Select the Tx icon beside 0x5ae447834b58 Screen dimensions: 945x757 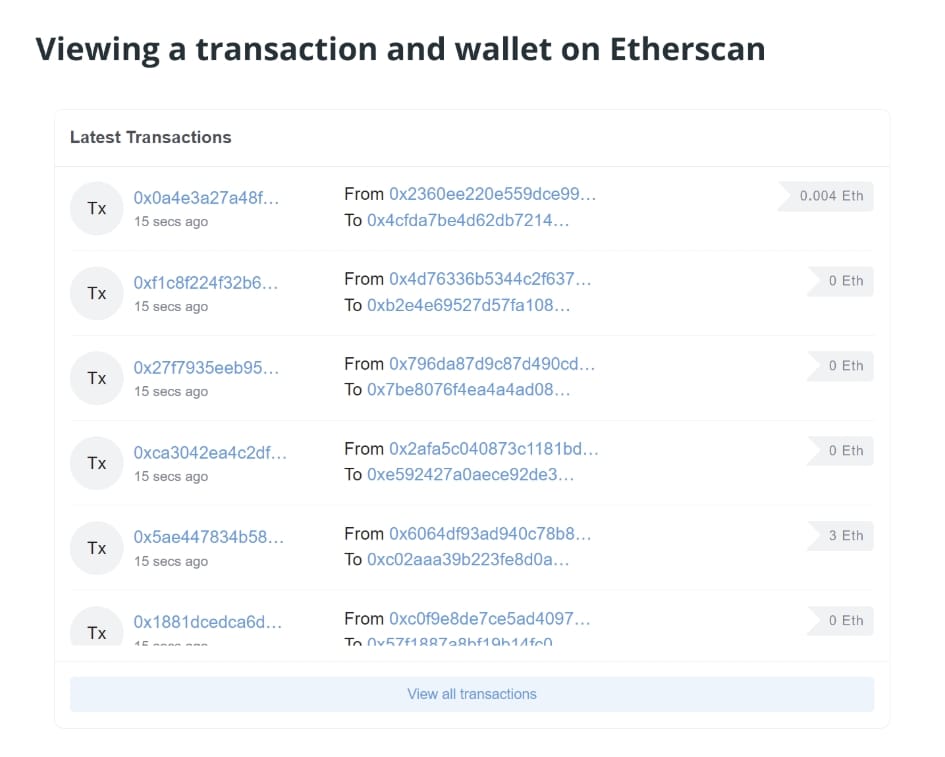point(96,548)
